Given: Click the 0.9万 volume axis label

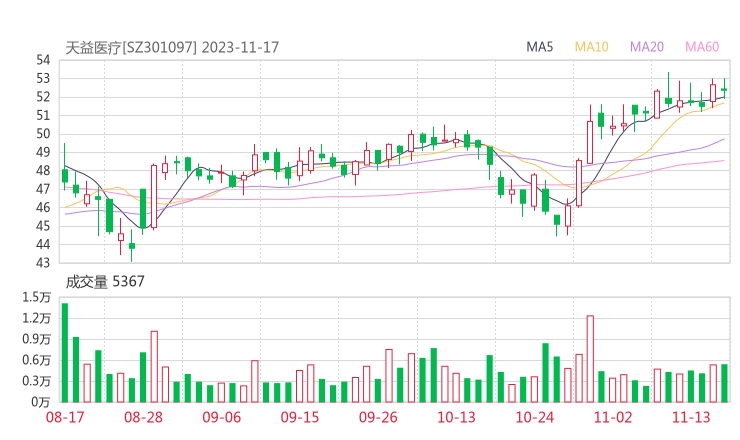Looking at the screenshot, I should click(36, 339).
